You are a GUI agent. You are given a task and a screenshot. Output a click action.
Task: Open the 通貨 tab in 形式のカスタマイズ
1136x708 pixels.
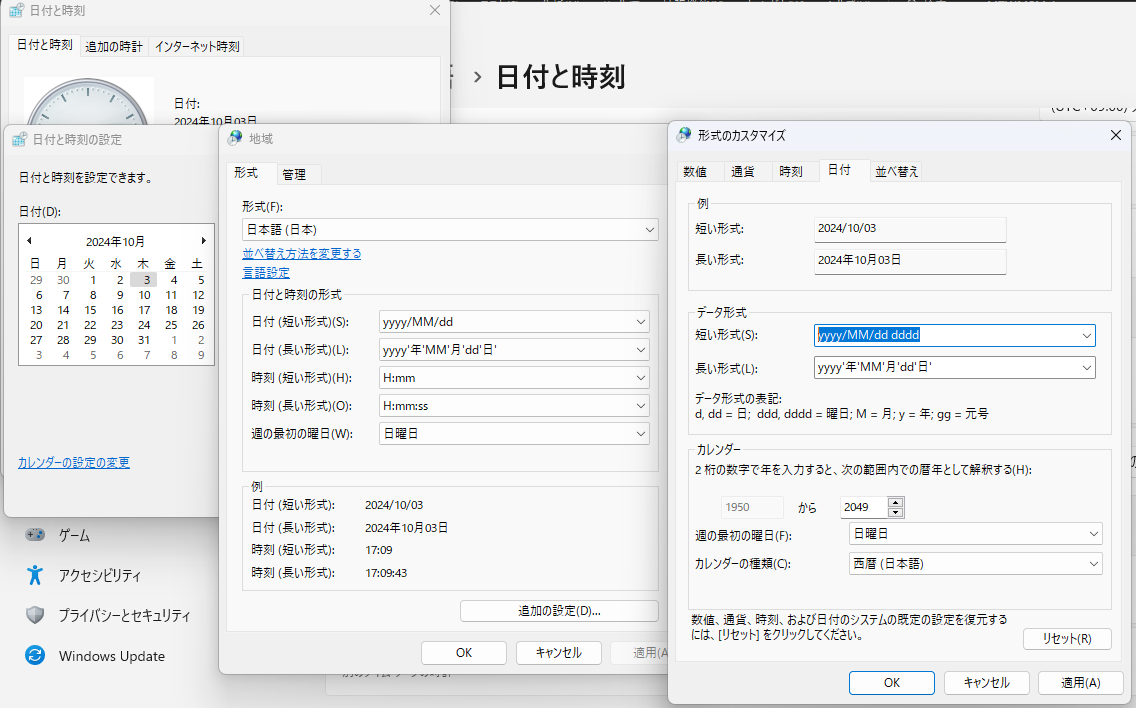[744, 171]
